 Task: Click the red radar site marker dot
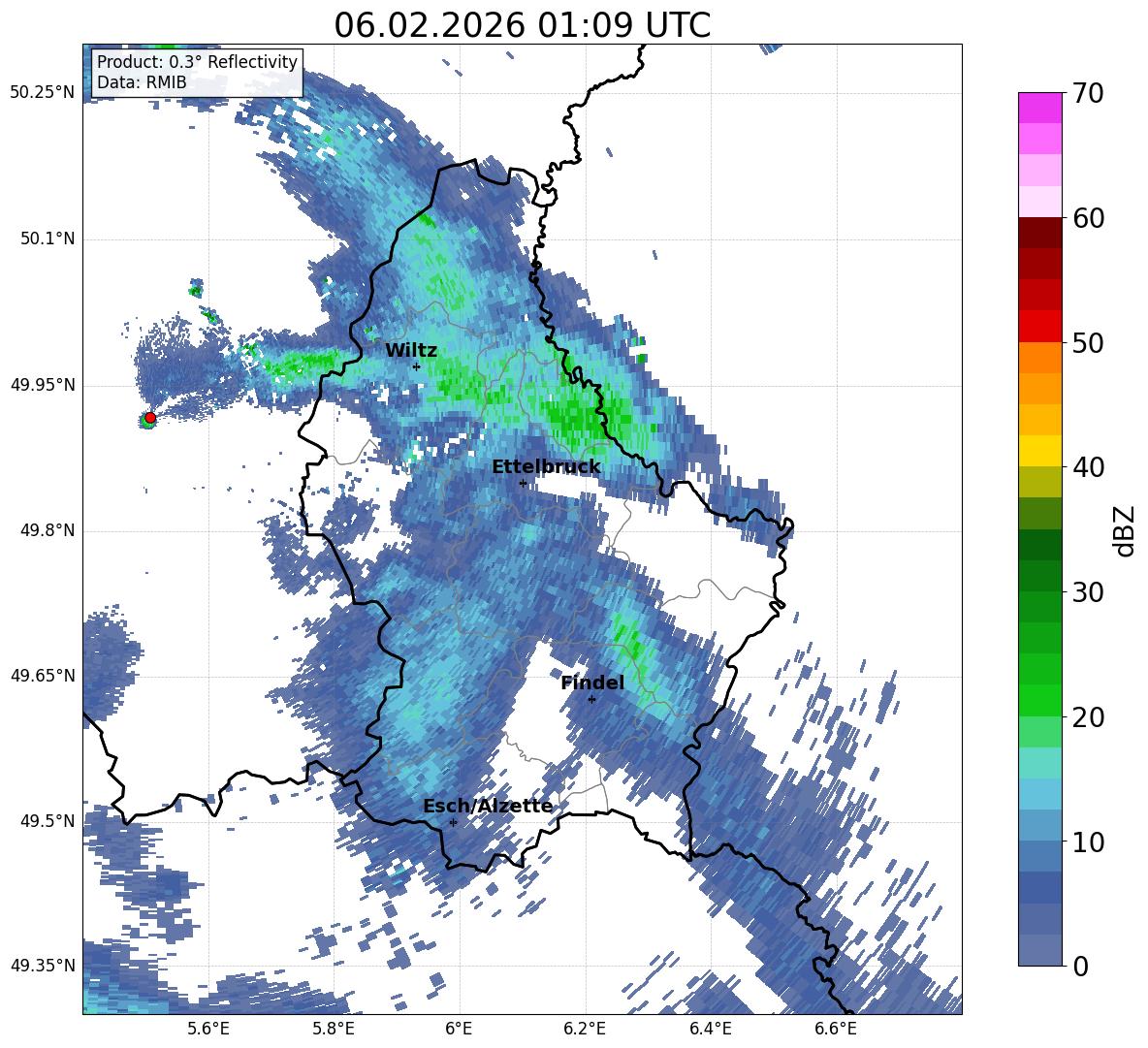point(150,418)
